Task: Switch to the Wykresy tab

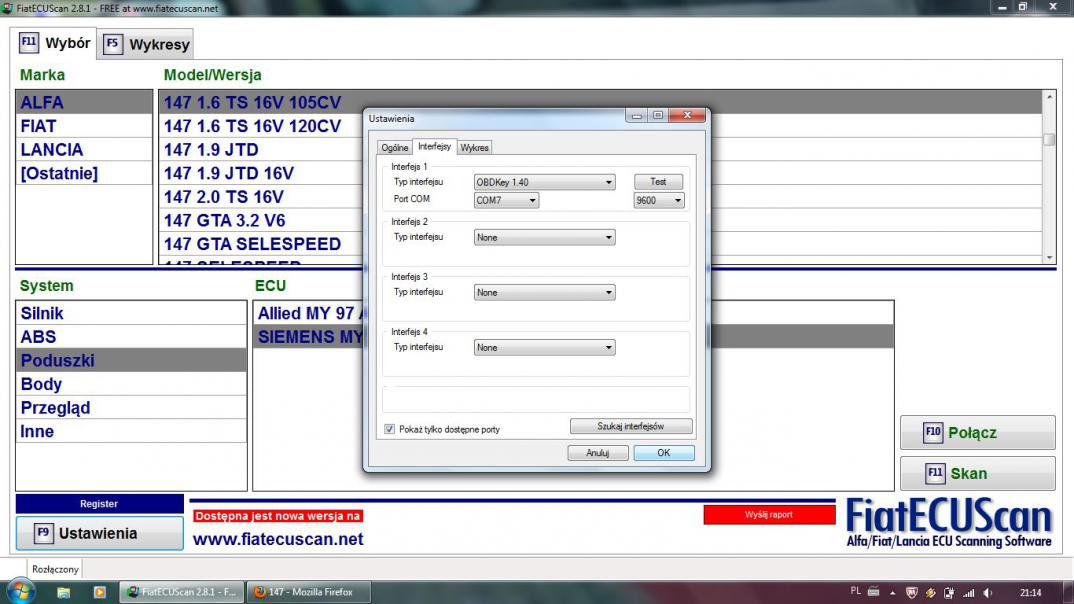Action: pos(146,45)
